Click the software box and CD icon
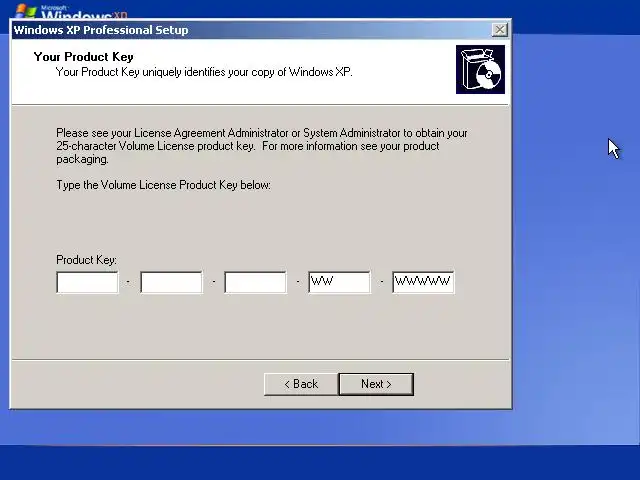640x480 pixels. [480, 69]
